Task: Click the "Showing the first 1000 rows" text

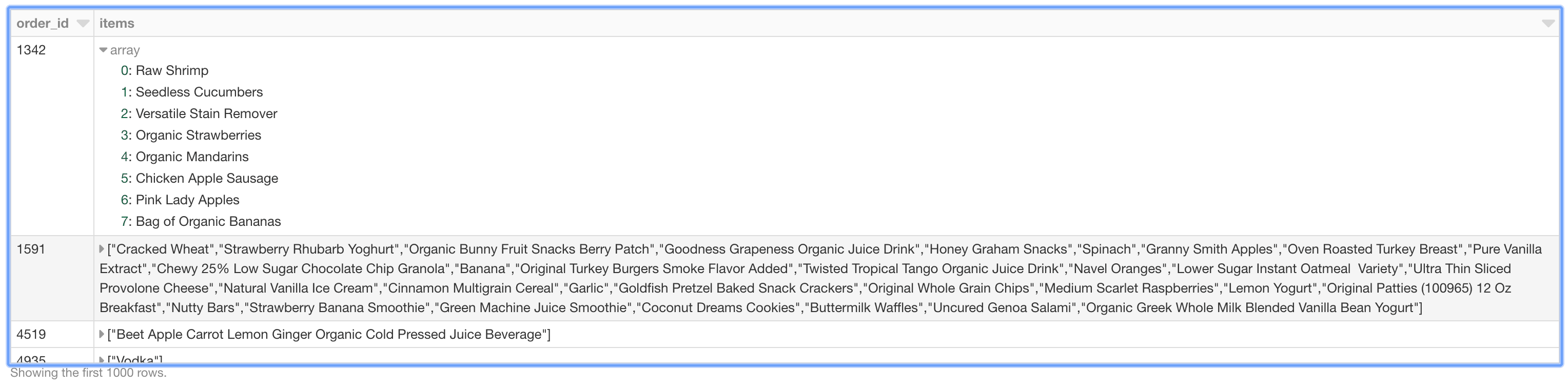Action: [88, 373]
